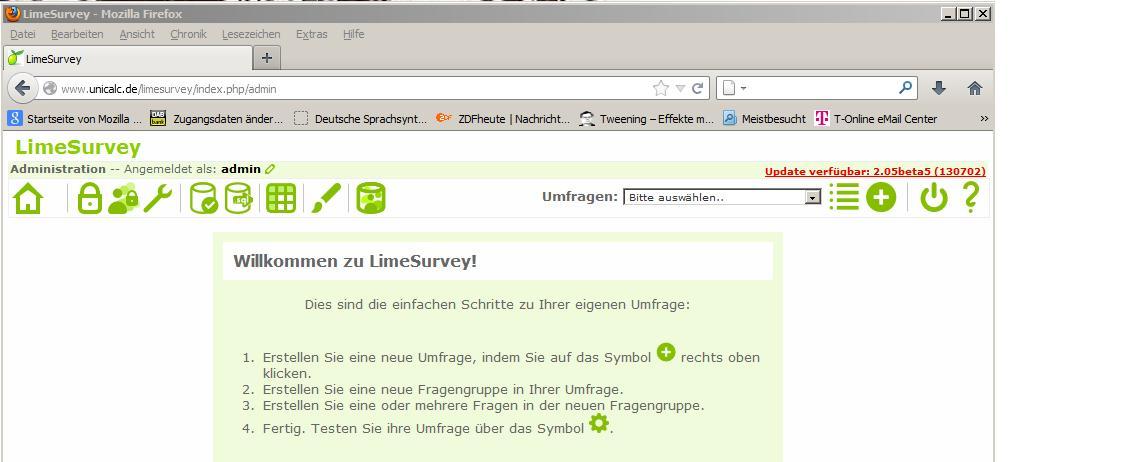The height and width of the screenshot is (462, 1126).
Task: Open Chronik menu
Action: (188, 34)
